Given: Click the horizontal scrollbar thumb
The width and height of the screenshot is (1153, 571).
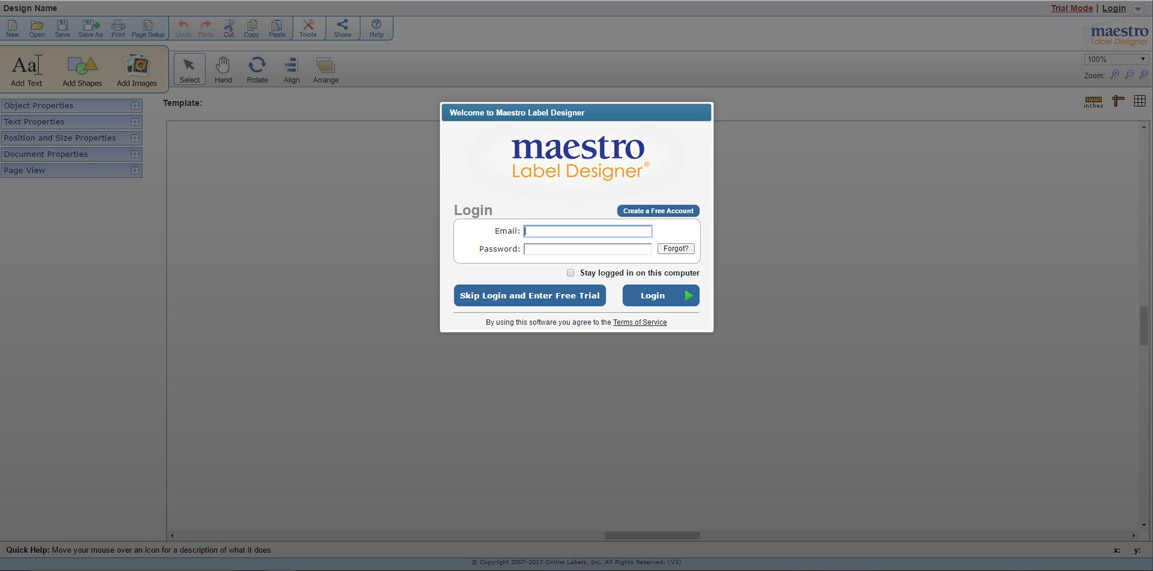Looking at the screenshot, I should (x=652, y=536).
